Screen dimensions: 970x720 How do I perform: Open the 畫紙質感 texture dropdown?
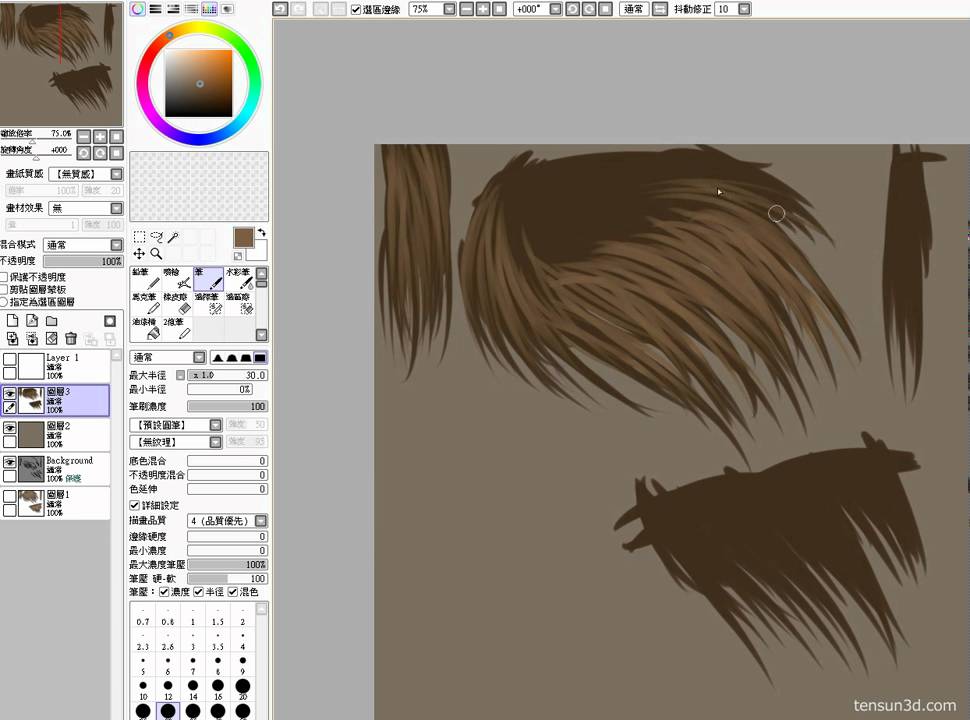click(116, 174)
